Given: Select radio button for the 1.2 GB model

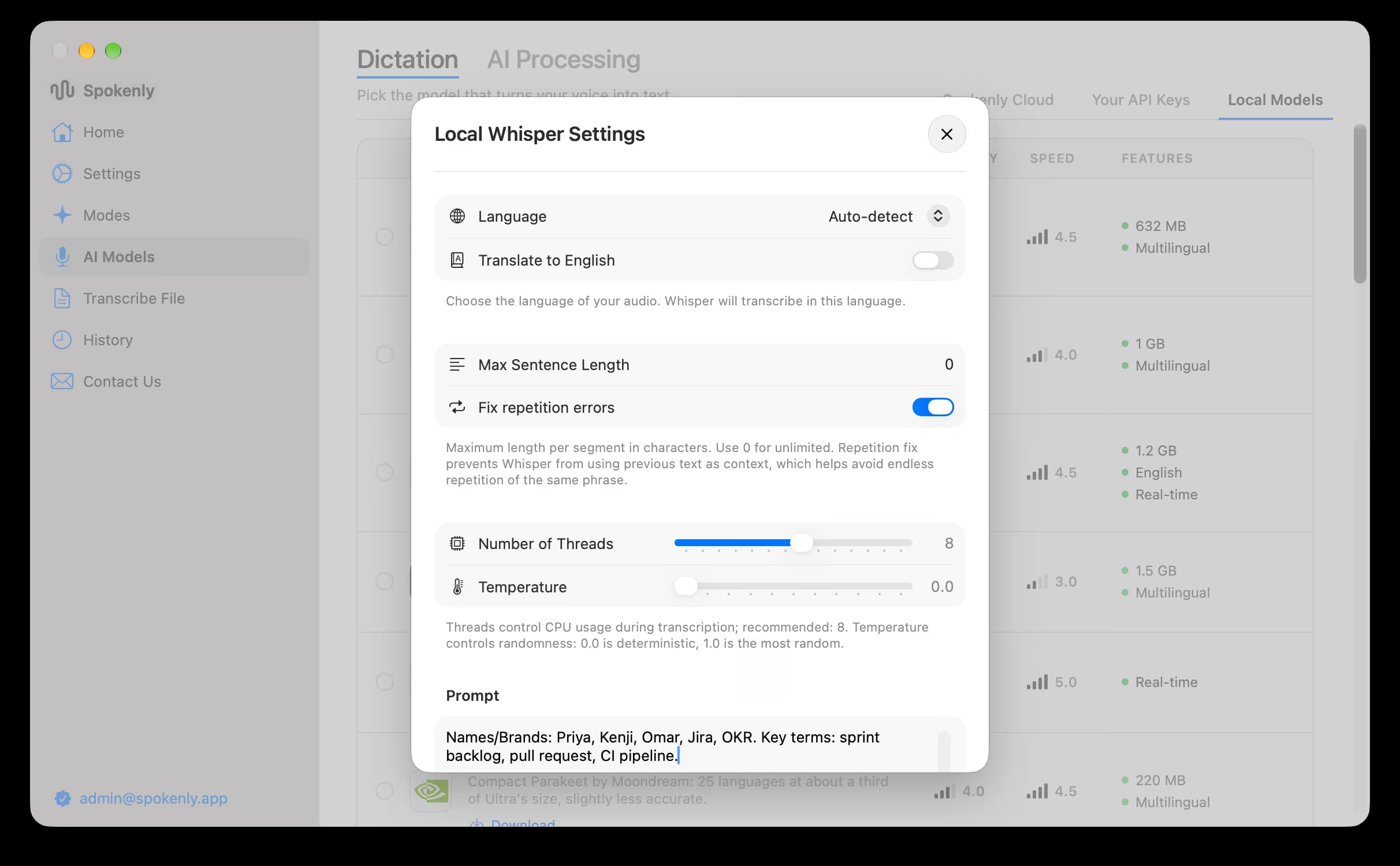Looking at the screenshot, I should click(x=385, y=472).
